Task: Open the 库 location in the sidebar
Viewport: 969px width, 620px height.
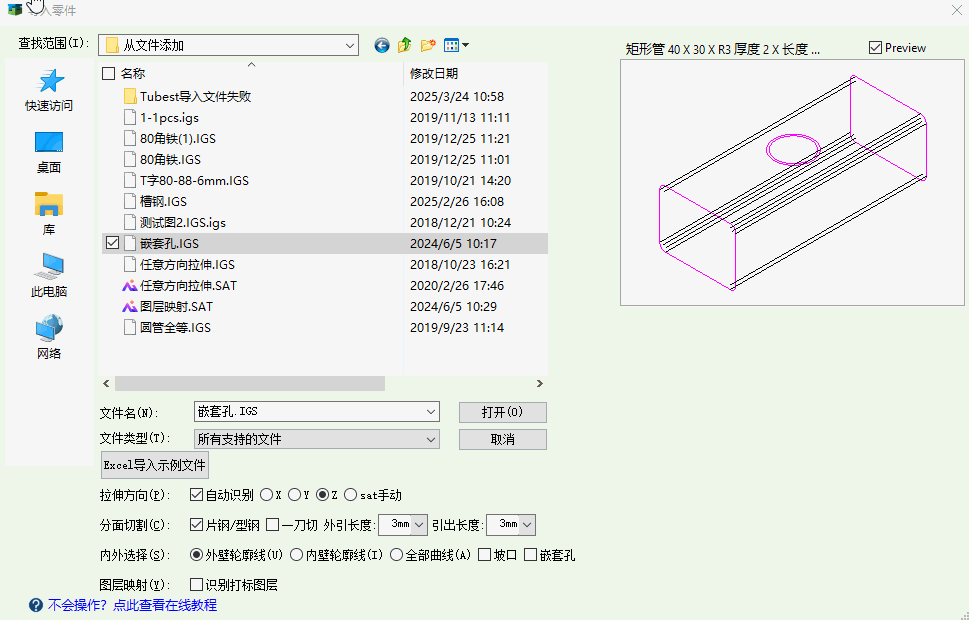Action: [x=49, y=214]
